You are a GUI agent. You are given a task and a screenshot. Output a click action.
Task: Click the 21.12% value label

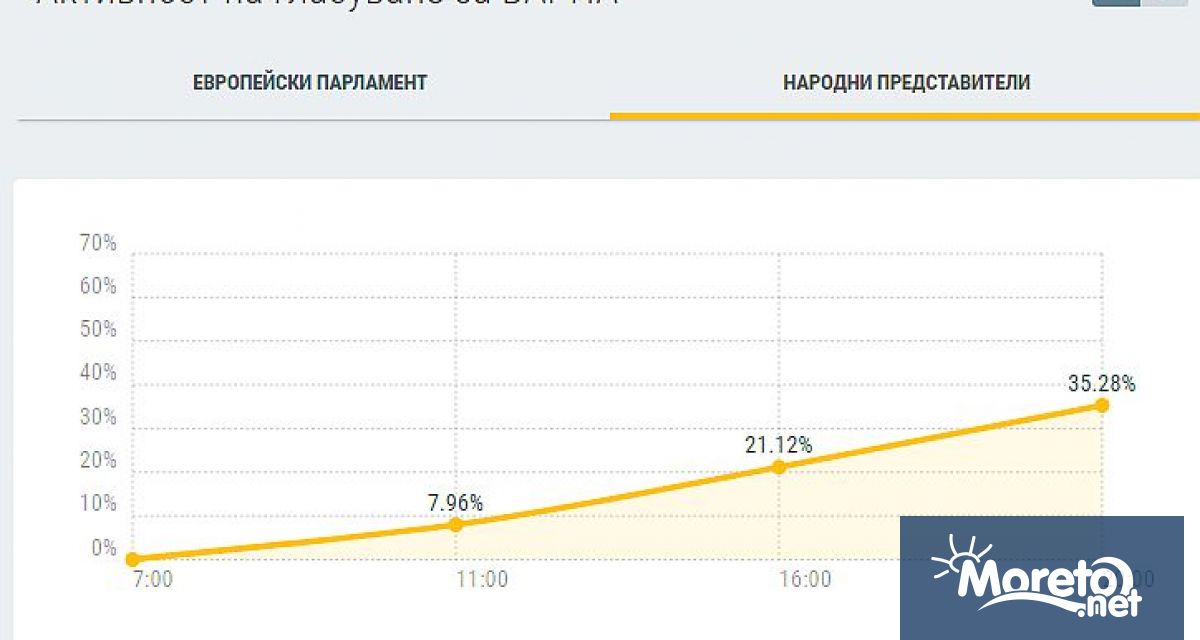click(779, 444)
